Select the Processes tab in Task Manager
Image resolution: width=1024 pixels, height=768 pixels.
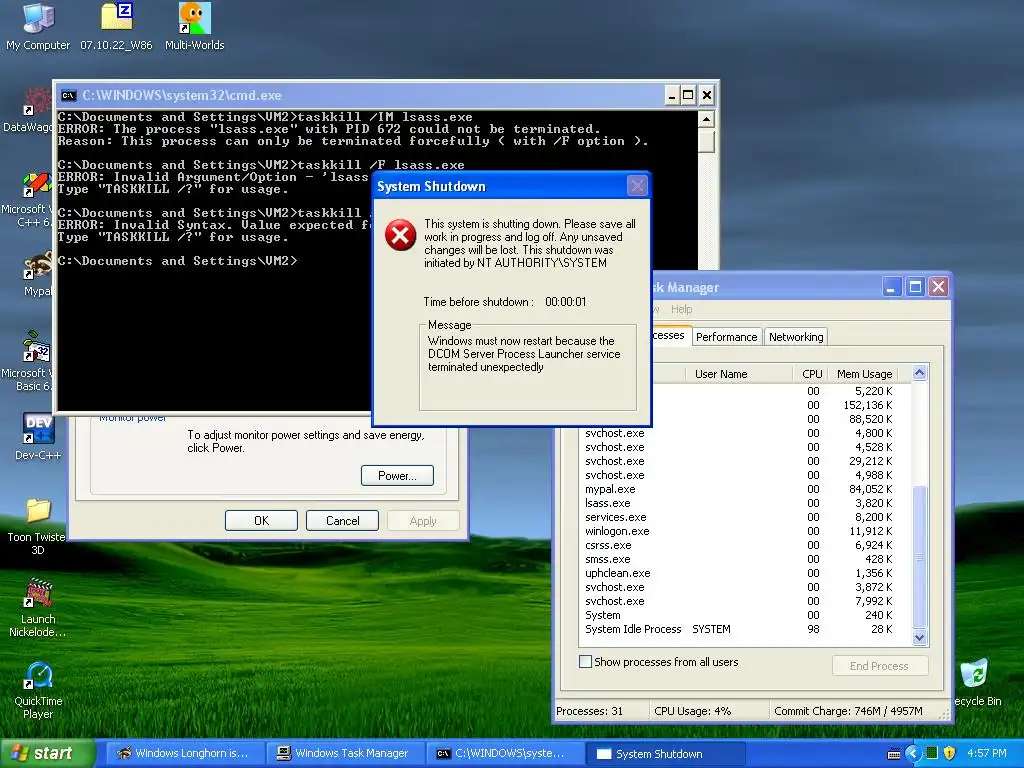pyautogui.click(x=670, y=335)
